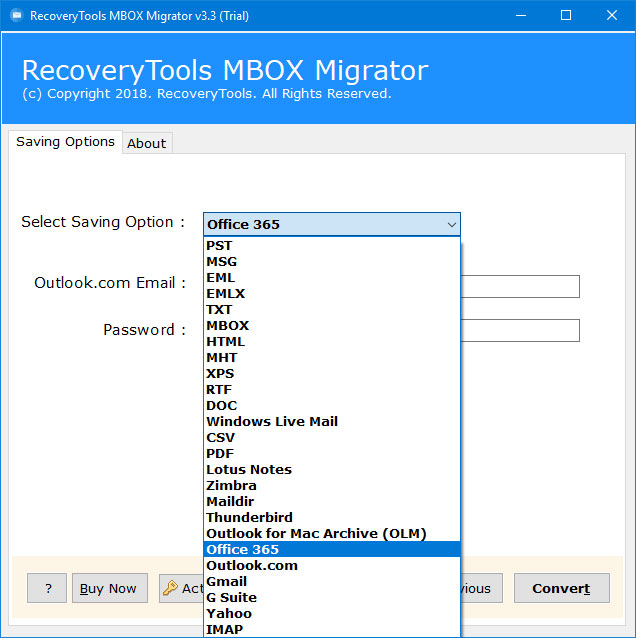Screen dimensions: 636x638
Task: Select Thunderbird saving option
Action: click(332, 518)
